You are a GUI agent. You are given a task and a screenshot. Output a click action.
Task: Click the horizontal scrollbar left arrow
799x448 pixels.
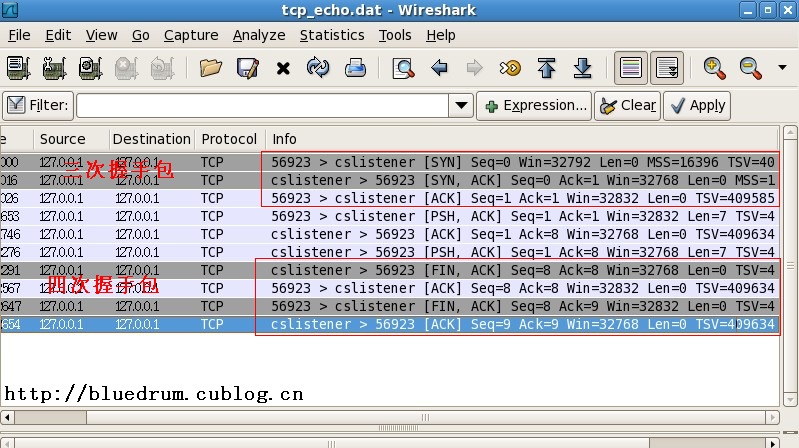click(x=7, y=417)
